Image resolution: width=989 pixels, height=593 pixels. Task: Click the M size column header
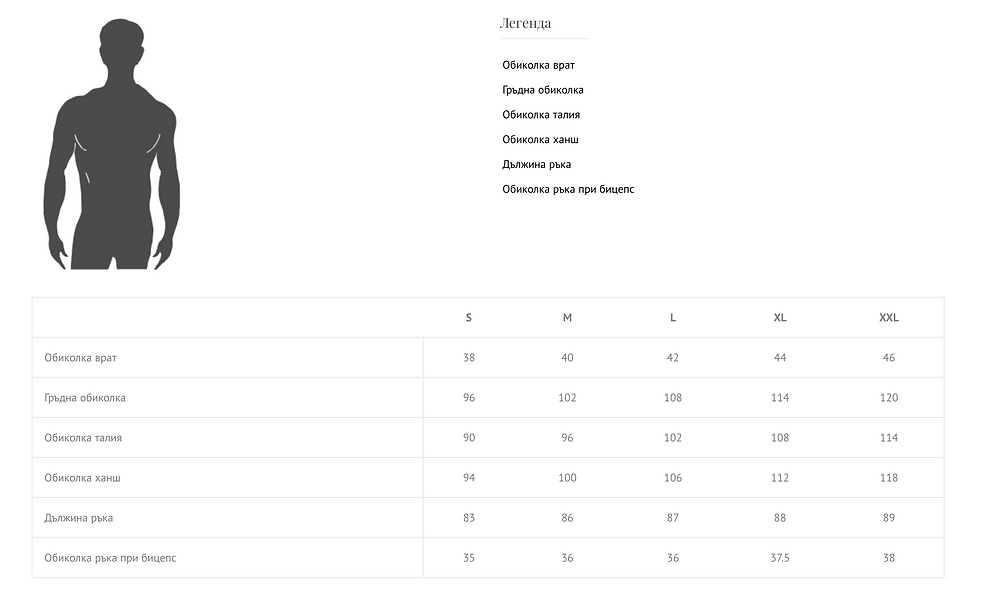[x=567, y=318]
